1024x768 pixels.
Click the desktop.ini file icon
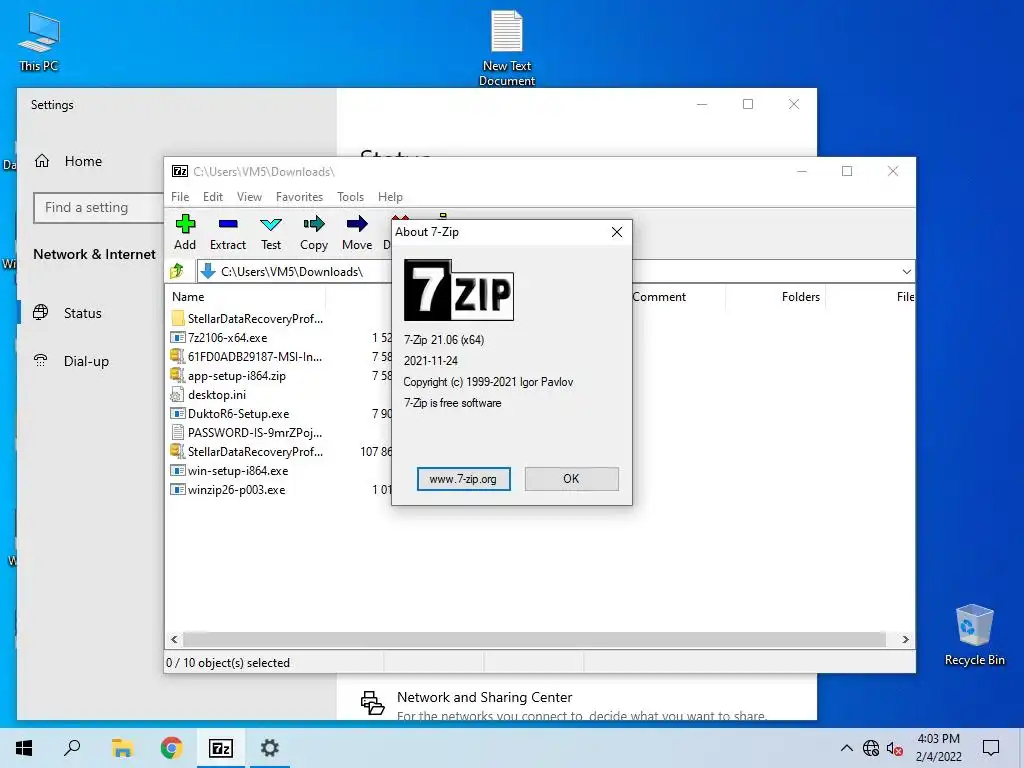177,394
